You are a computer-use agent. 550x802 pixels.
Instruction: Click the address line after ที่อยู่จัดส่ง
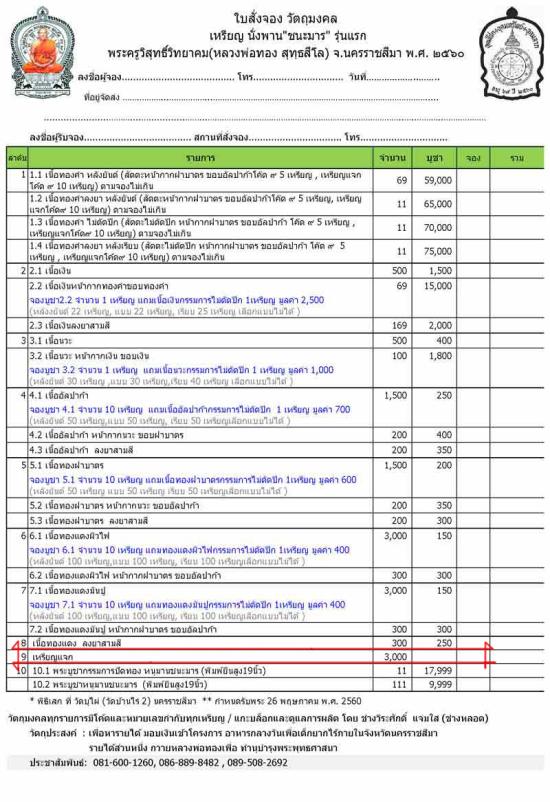(280, 98)
